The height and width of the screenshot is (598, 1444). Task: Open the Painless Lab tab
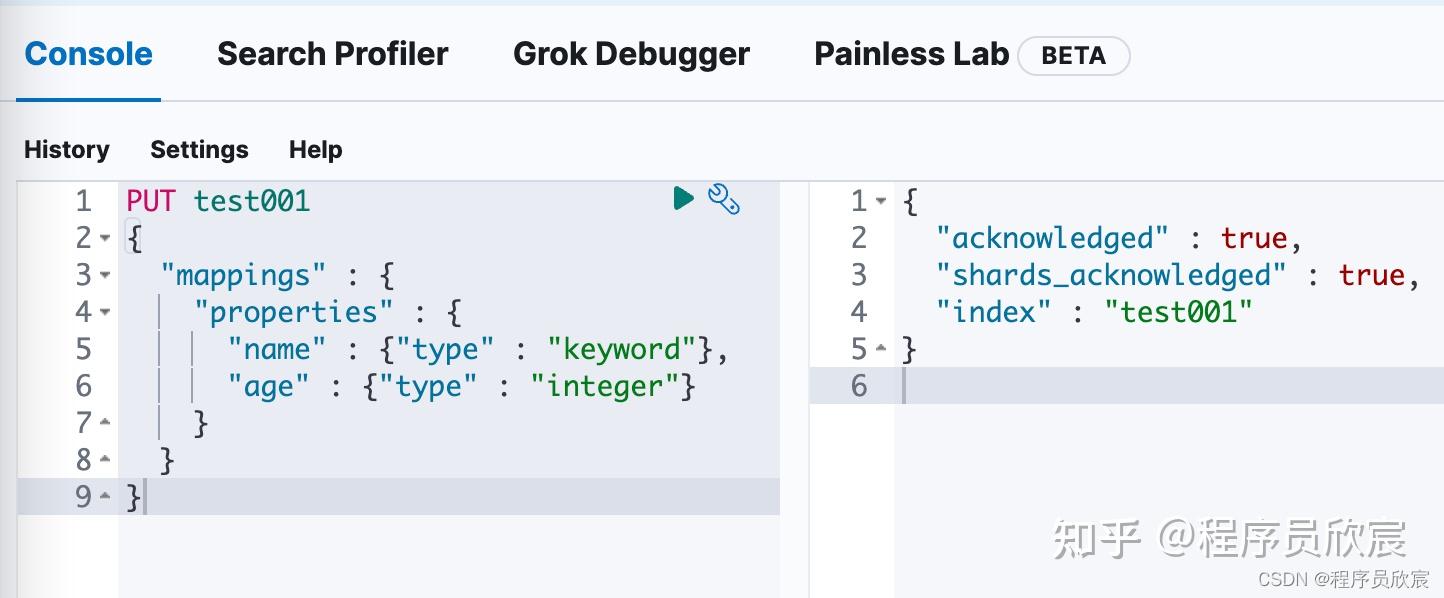[911, 54]
